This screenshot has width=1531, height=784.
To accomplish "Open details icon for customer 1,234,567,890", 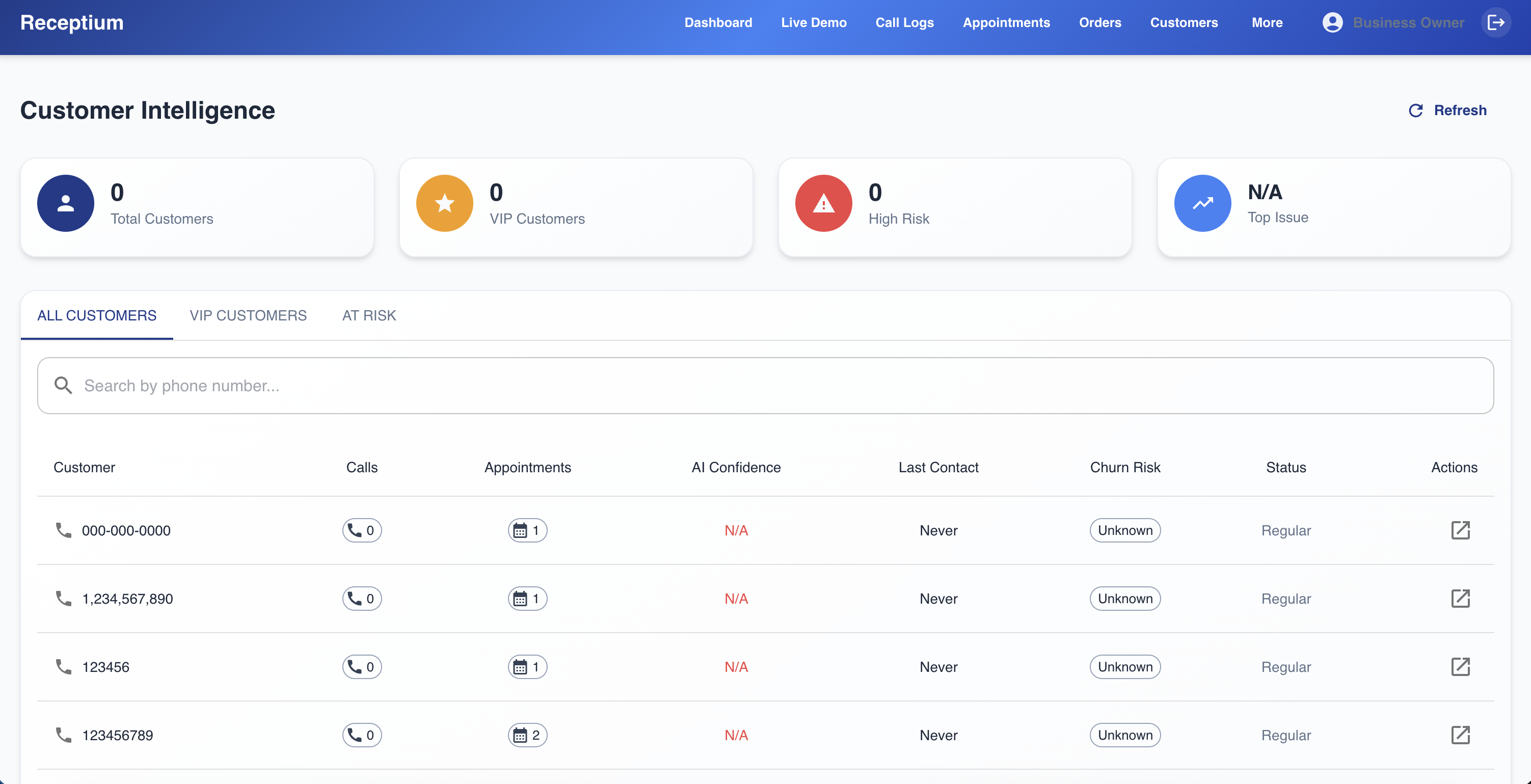I will tap(1460, 599).
